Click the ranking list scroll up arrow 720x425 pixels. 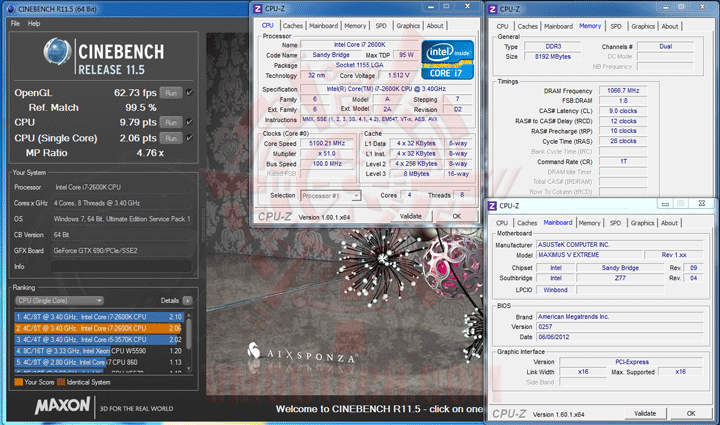click(x=188, y=315)
